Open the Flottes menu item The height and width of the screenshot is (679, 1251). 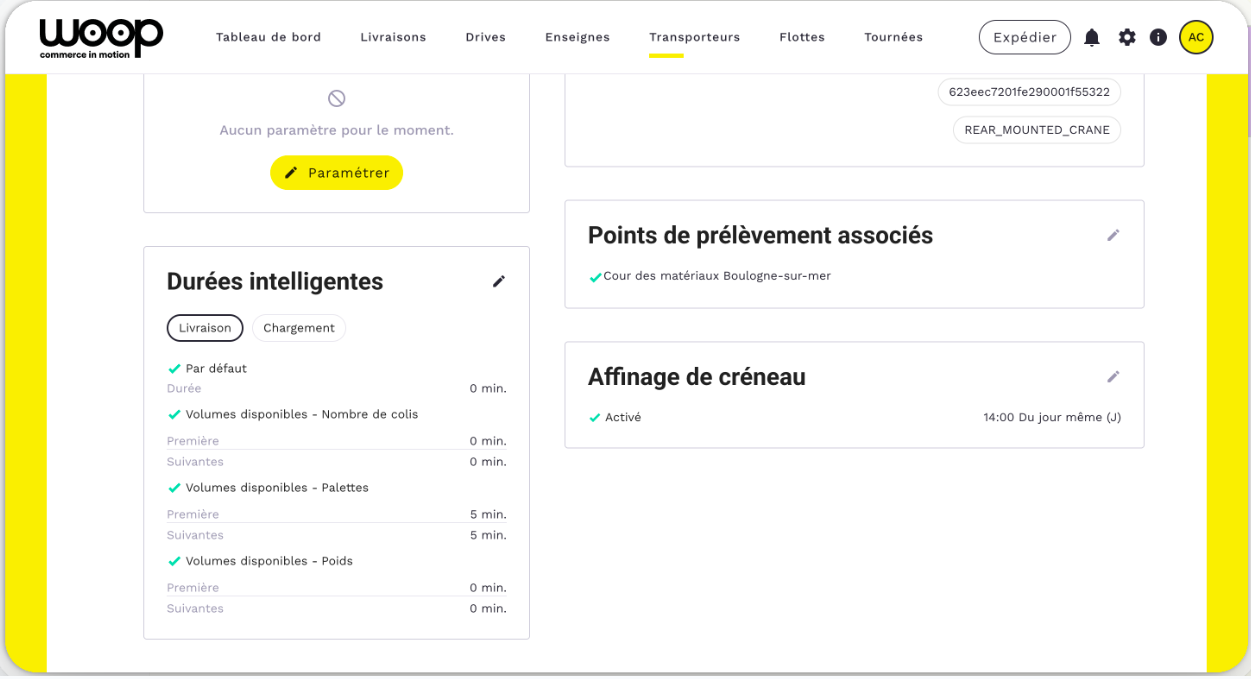click(x=802, y=38)
